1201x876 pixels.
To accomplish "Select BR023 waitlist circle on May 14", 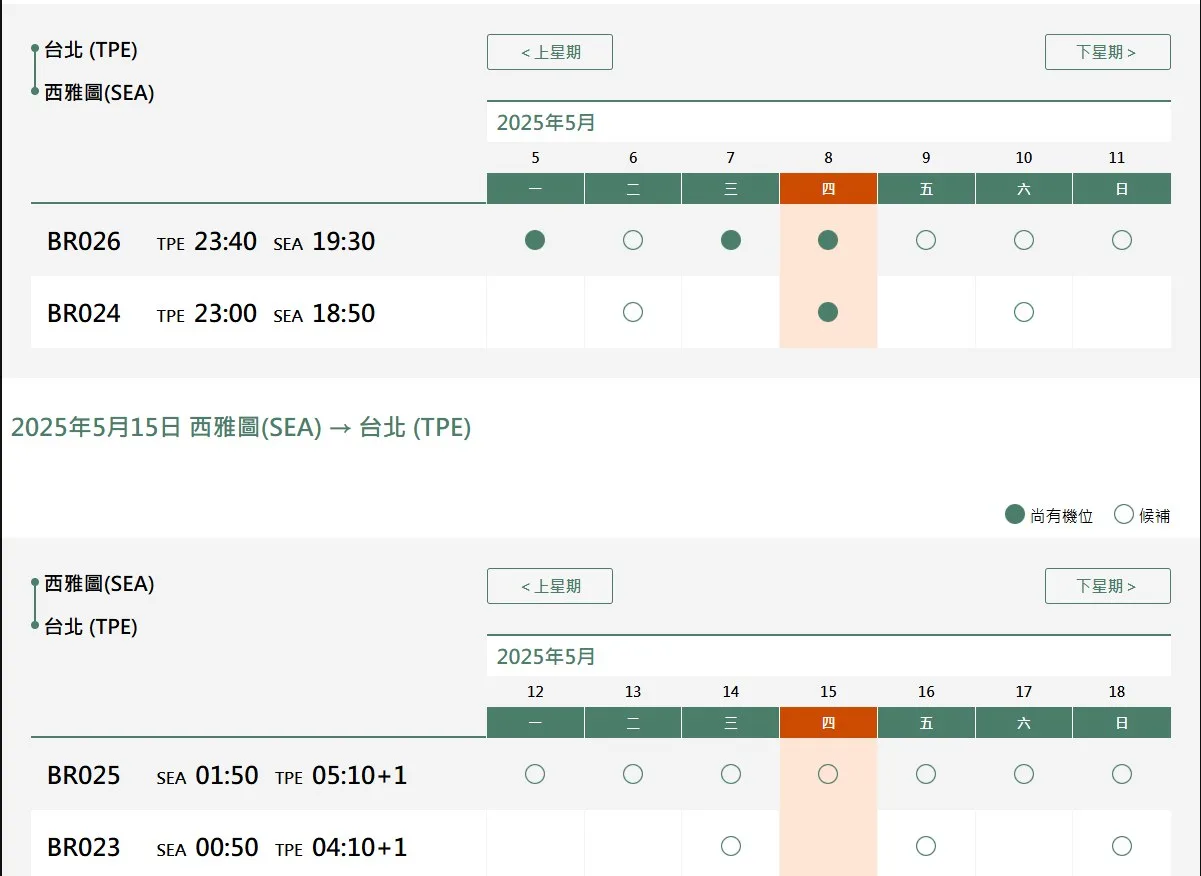I will pyautogui.click(x=731, y=846).
